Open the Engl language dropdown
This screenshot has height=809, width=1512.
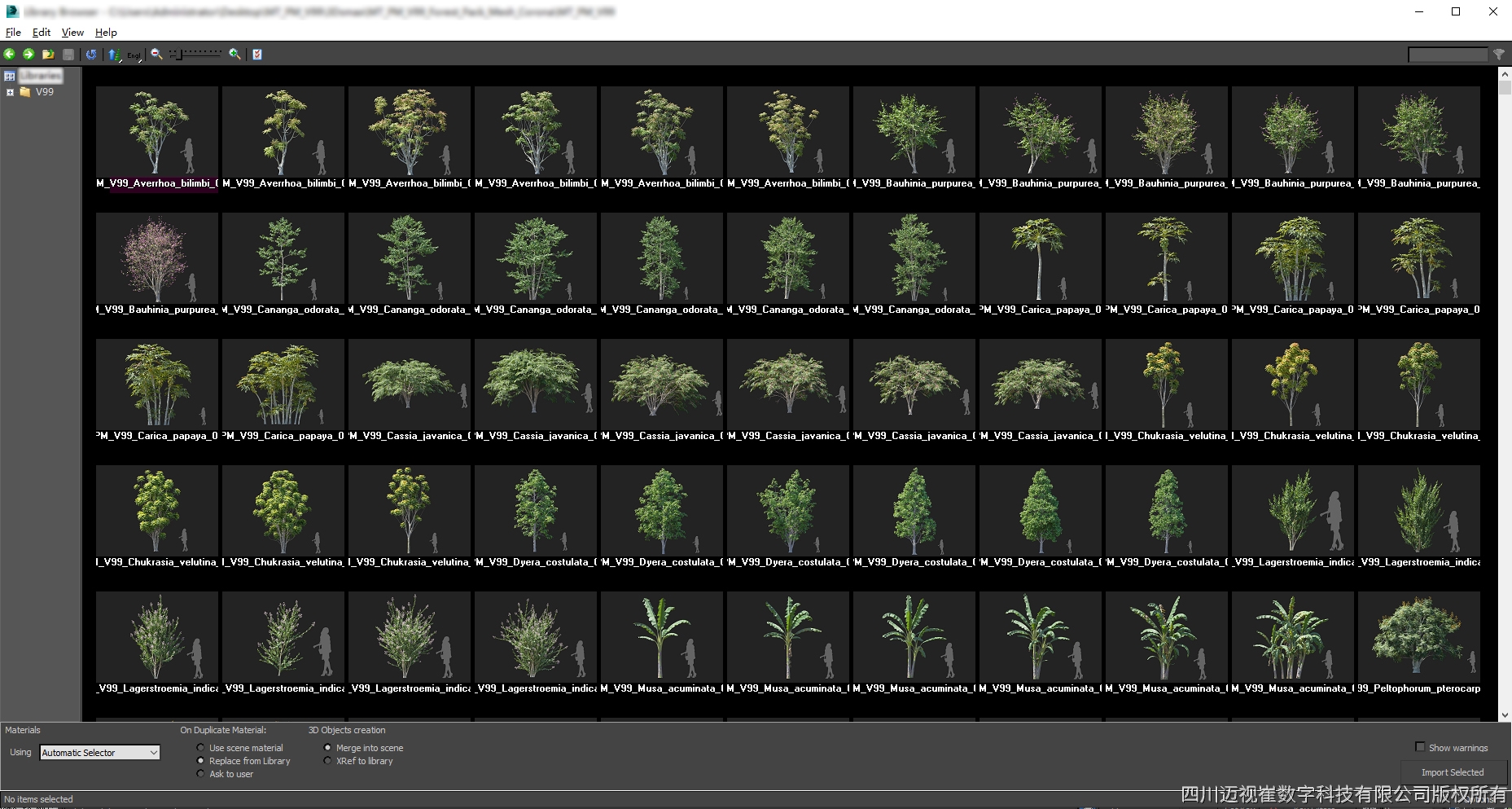point(133,55)
